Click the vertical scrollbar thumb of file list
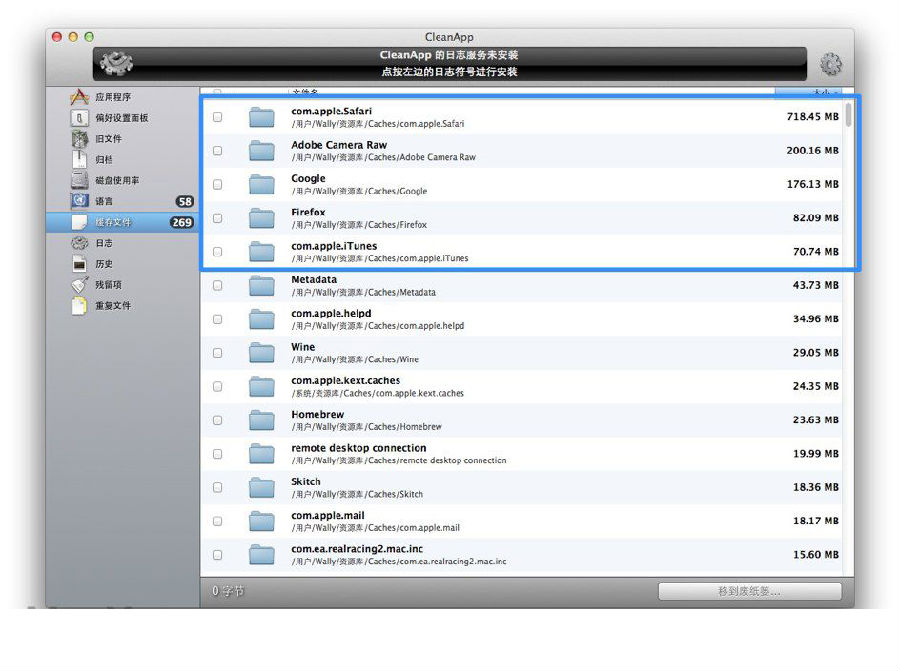900x671 pixels. click(x=849, y=113)
